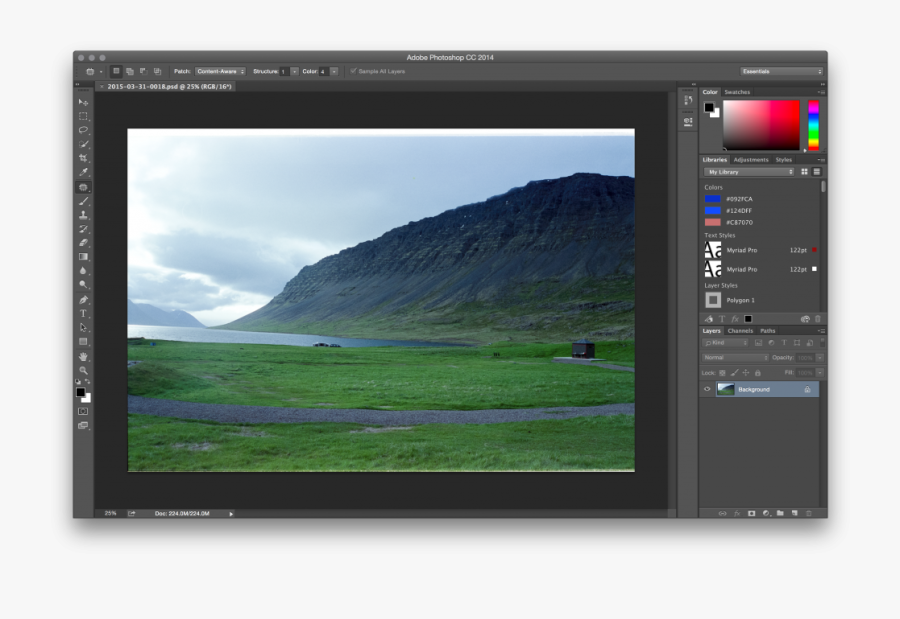Select the Lasso tool
The image size is (900, 619).
point(84,130)
